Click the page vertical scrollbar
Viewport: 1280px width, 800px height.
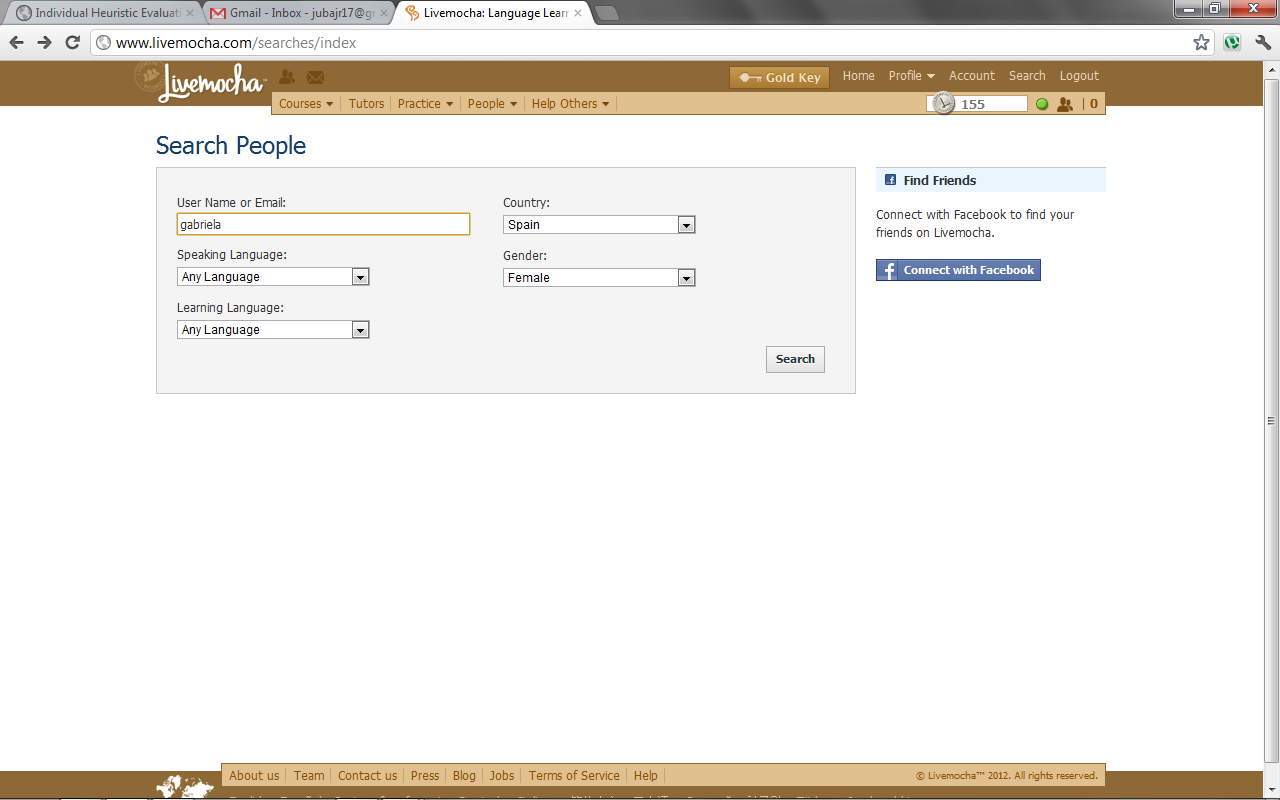pos(1271,420)
